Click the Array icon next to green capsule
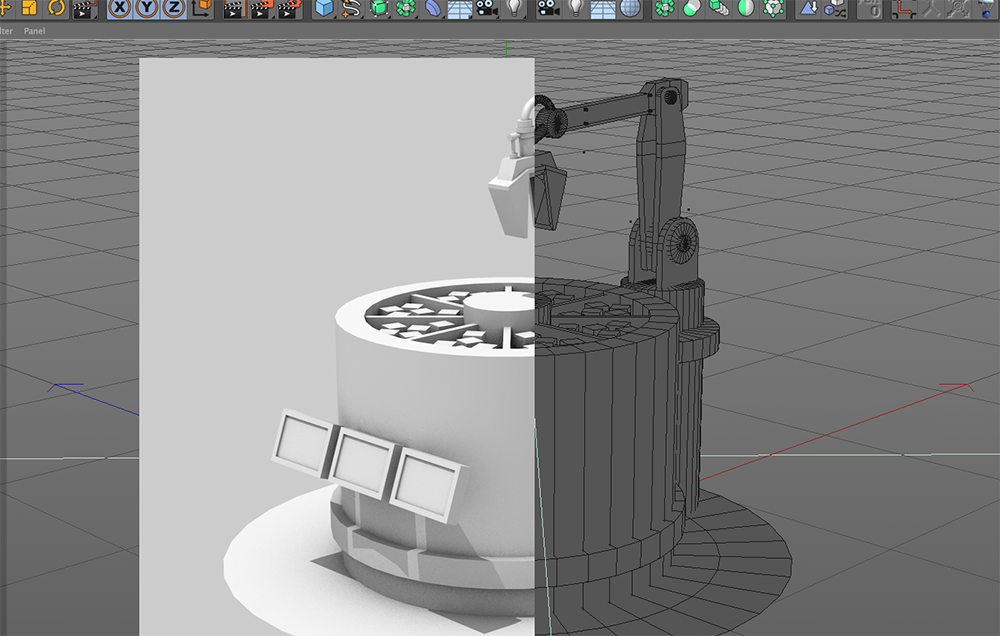This screenshot has width=1000, height=636. pyautogui.click(x=665, y=8)
